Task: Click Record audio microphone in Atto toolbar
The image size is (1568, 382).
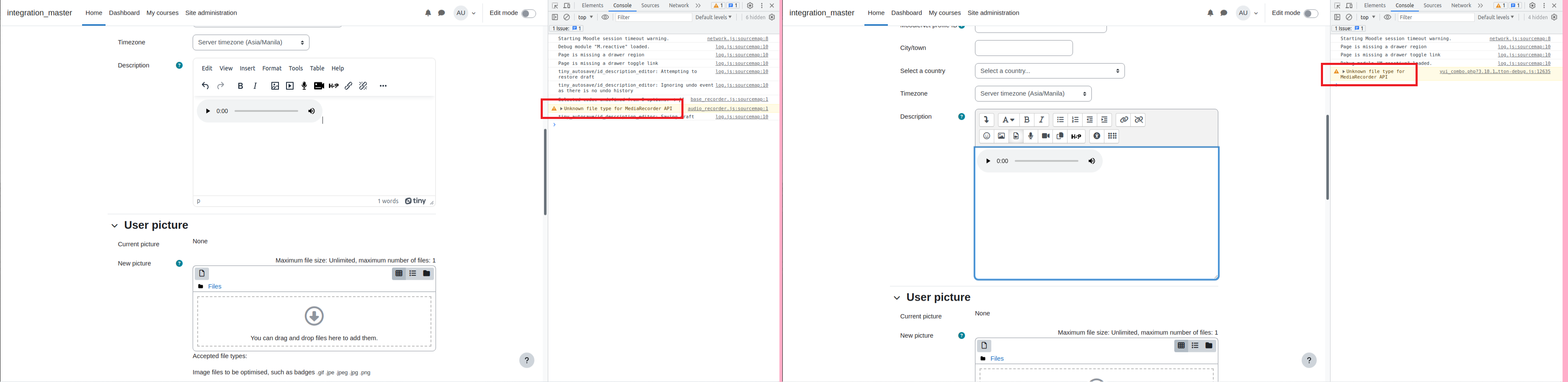Action: point(1031,137)
